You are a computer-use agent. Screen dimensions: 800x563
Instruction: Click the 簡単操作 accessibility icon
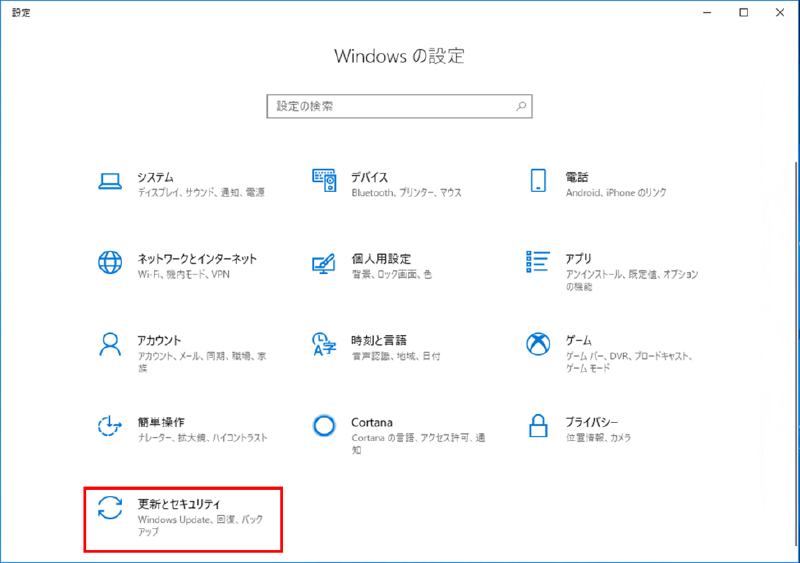click(x=110, y=426)
